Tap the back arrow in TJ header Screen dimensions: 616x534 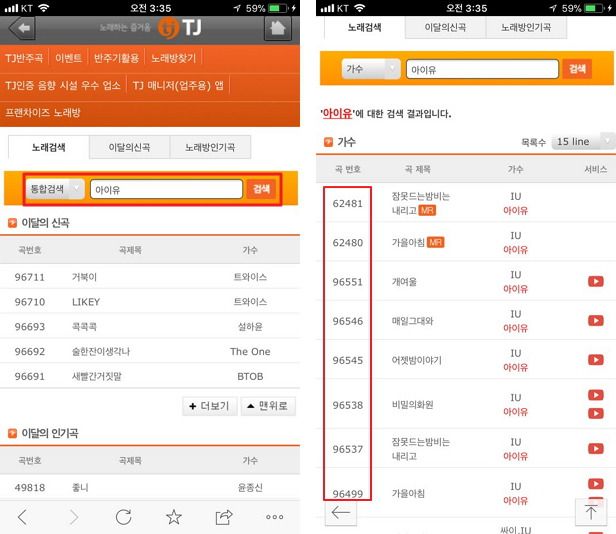click(x=22, y=28)
